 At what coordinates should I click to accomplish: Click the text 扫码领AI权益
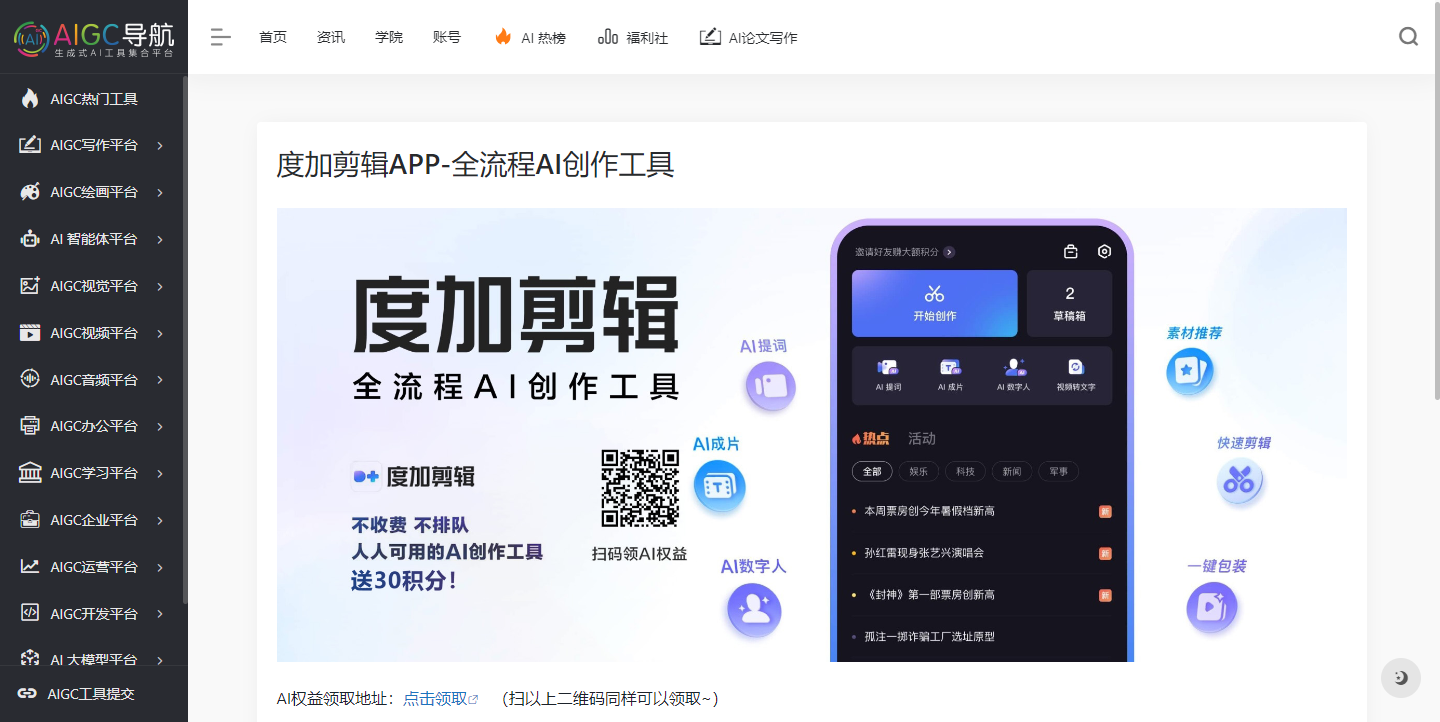pyautogui.click(x=640, y=553)
